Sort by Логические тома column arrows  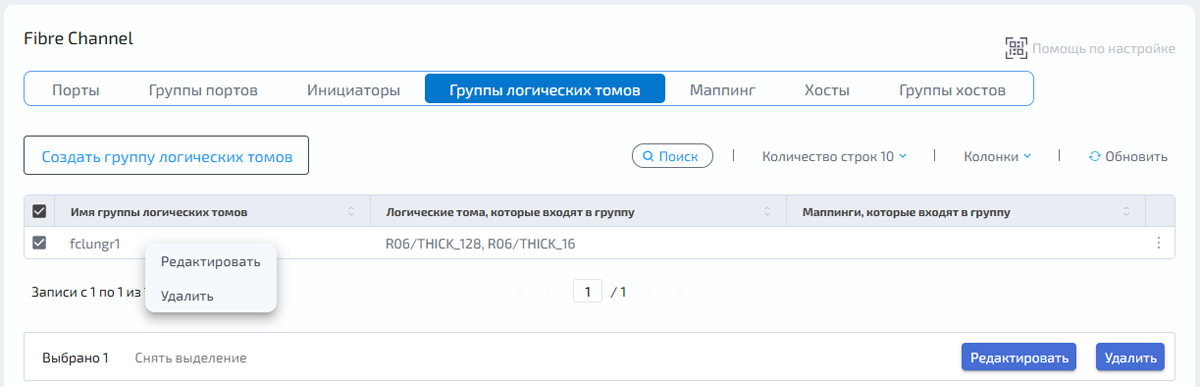[767, 211]
